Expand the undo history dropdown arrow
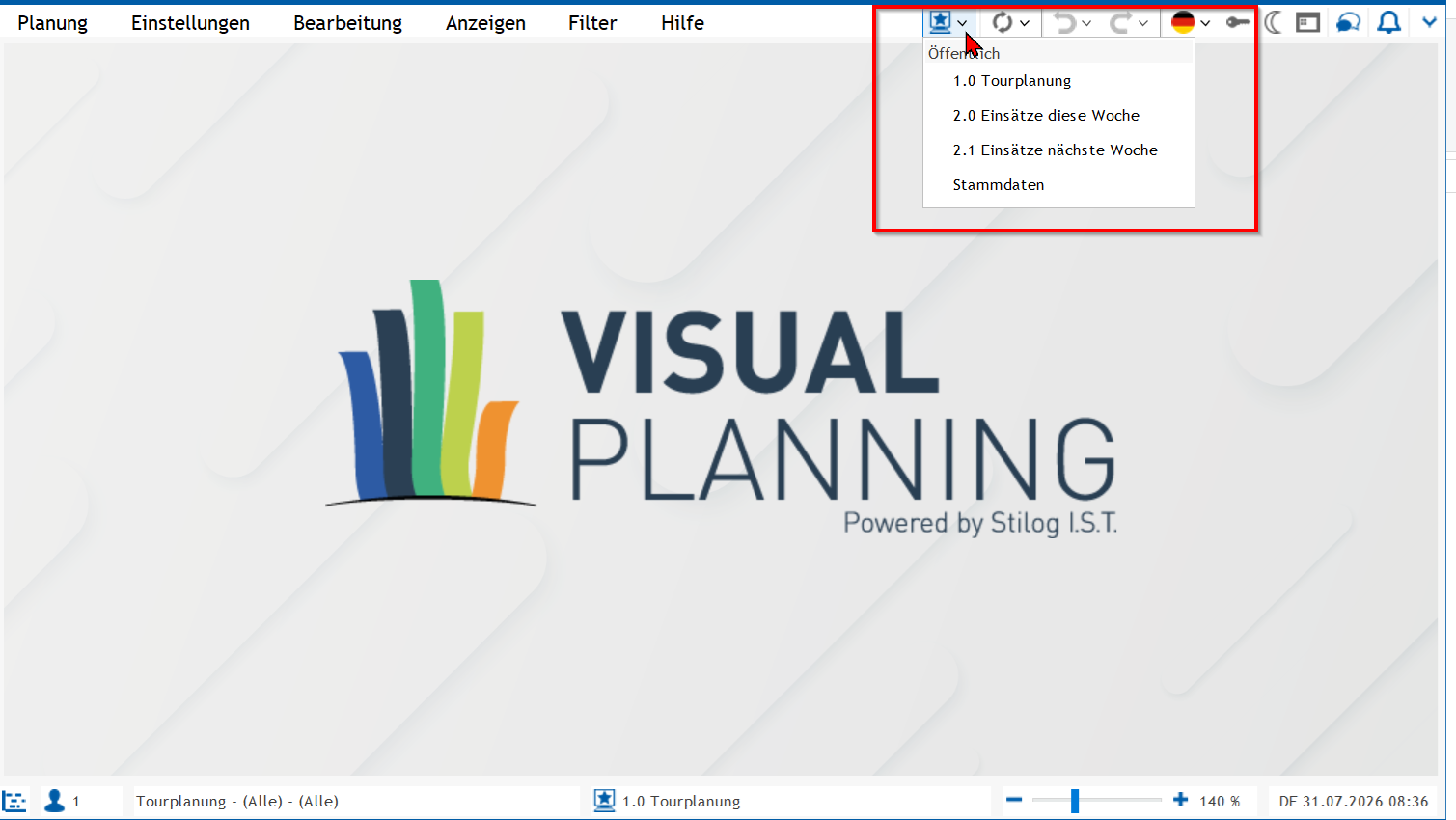The height and width of the screenshot is (820, 1456). 1086,23
